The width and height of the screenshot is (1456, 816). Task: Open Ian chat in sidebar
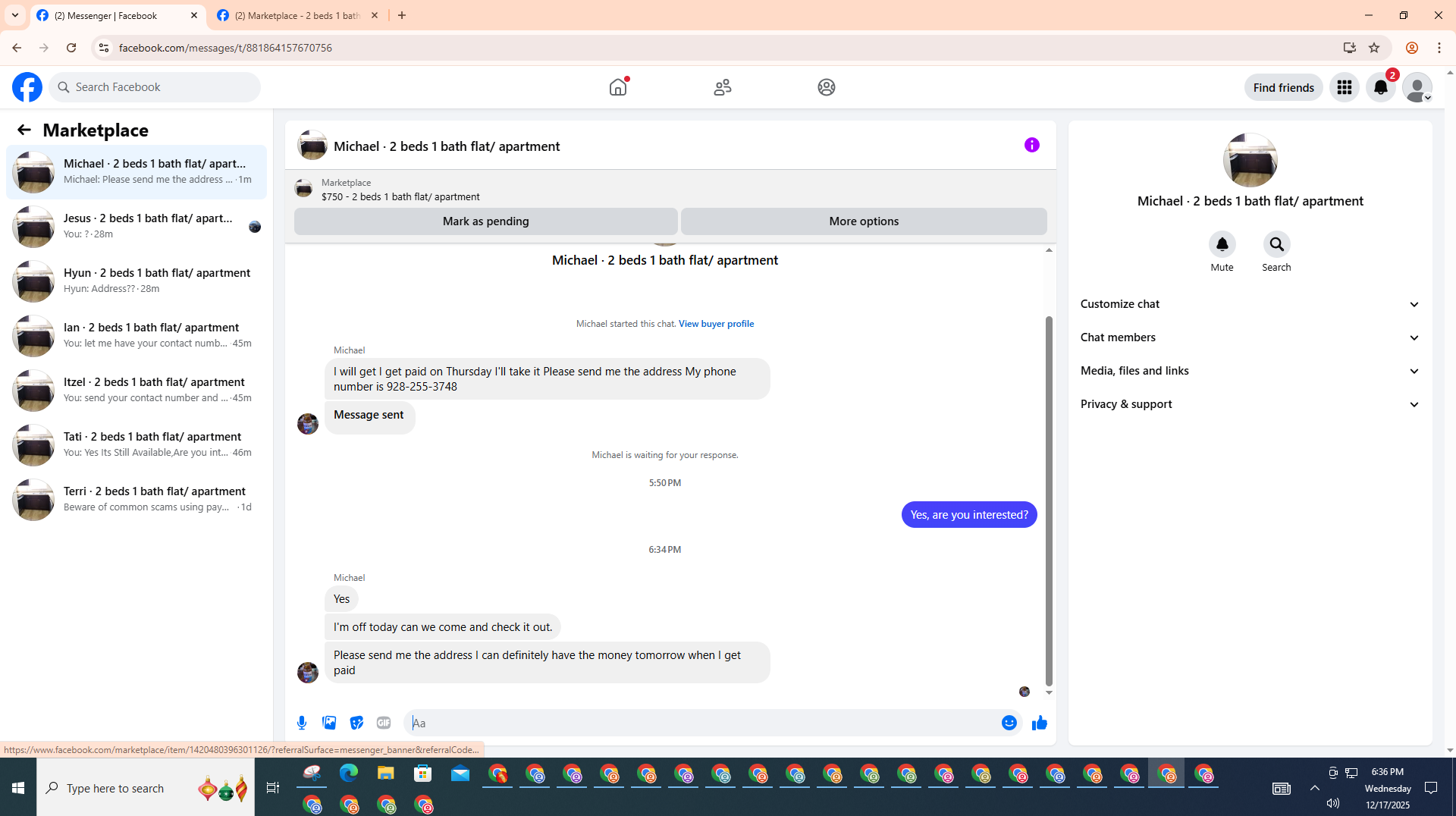136,336
